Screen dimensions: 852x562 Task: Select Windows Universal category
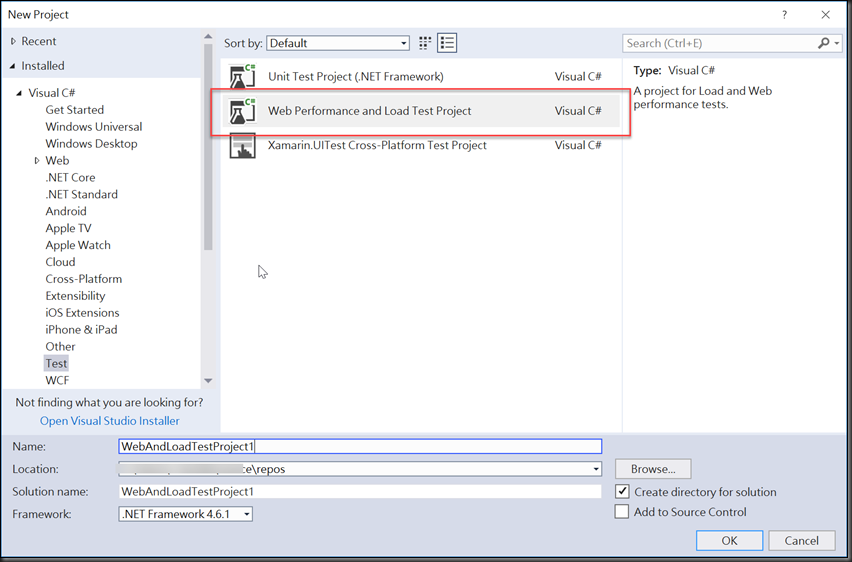click(93, 127)
